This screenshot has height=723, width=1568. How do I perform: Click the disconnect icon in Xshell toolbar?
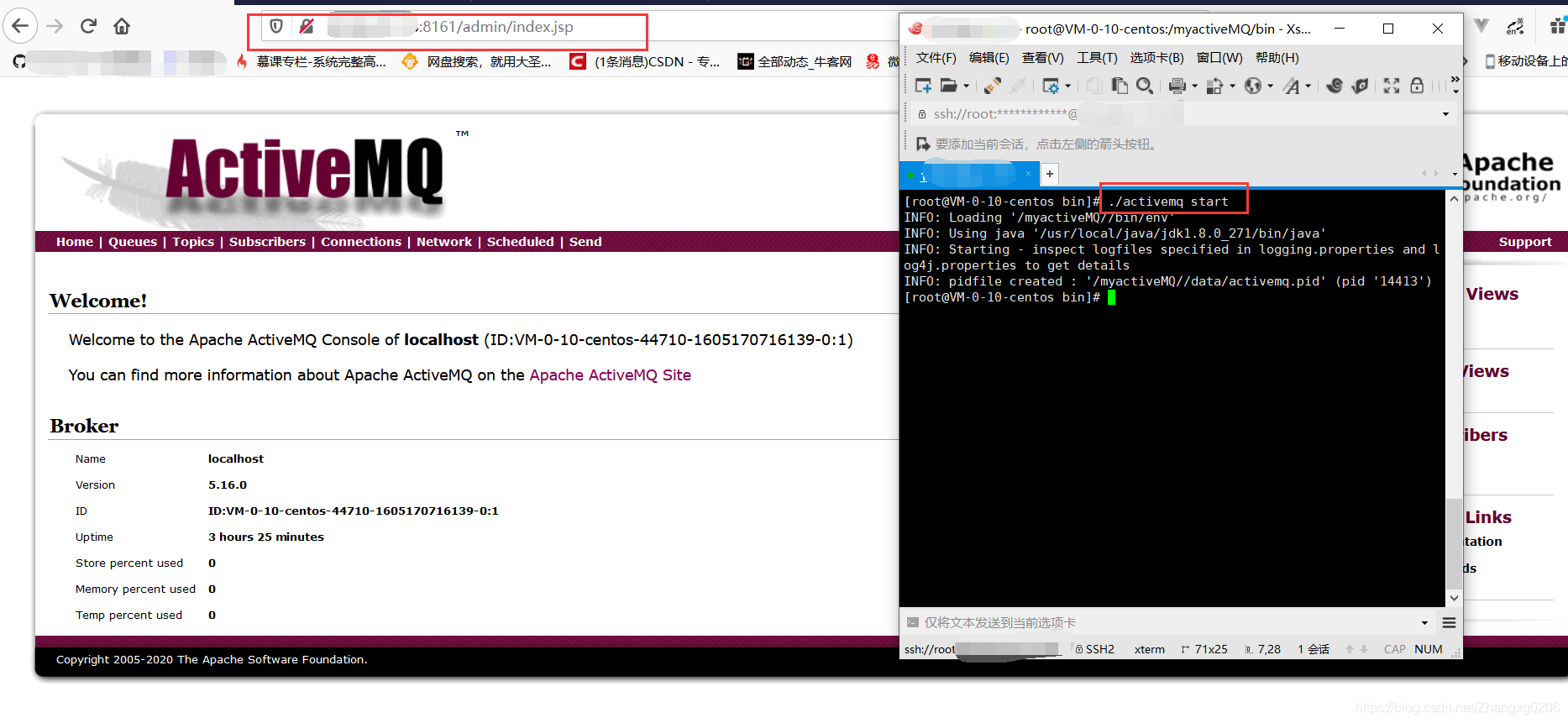point(1018,86)
